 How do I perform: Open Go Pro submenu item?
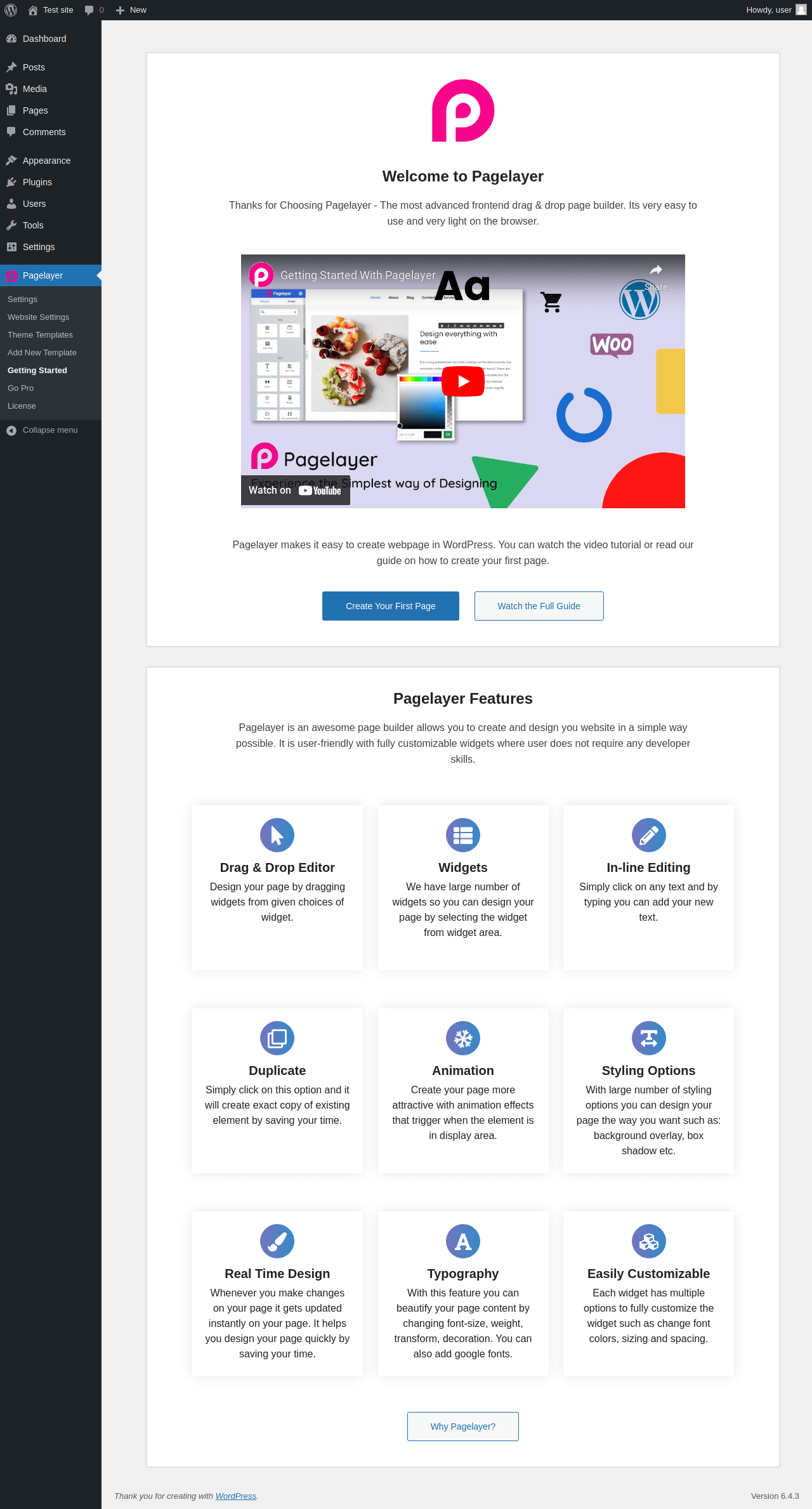[x=51, y=388]
